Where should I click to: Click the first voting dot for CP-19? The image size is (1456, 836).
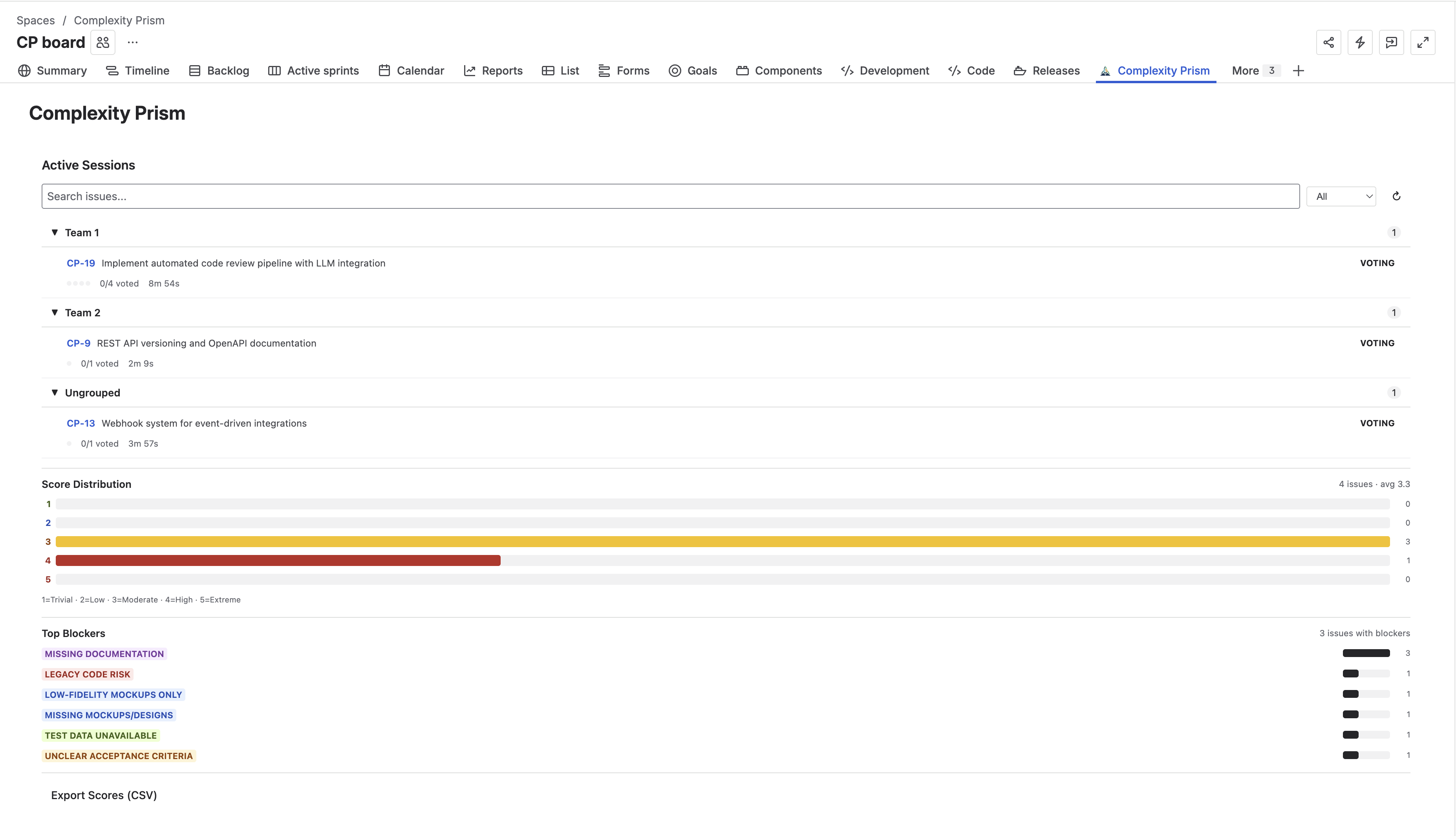pos(69,283)
